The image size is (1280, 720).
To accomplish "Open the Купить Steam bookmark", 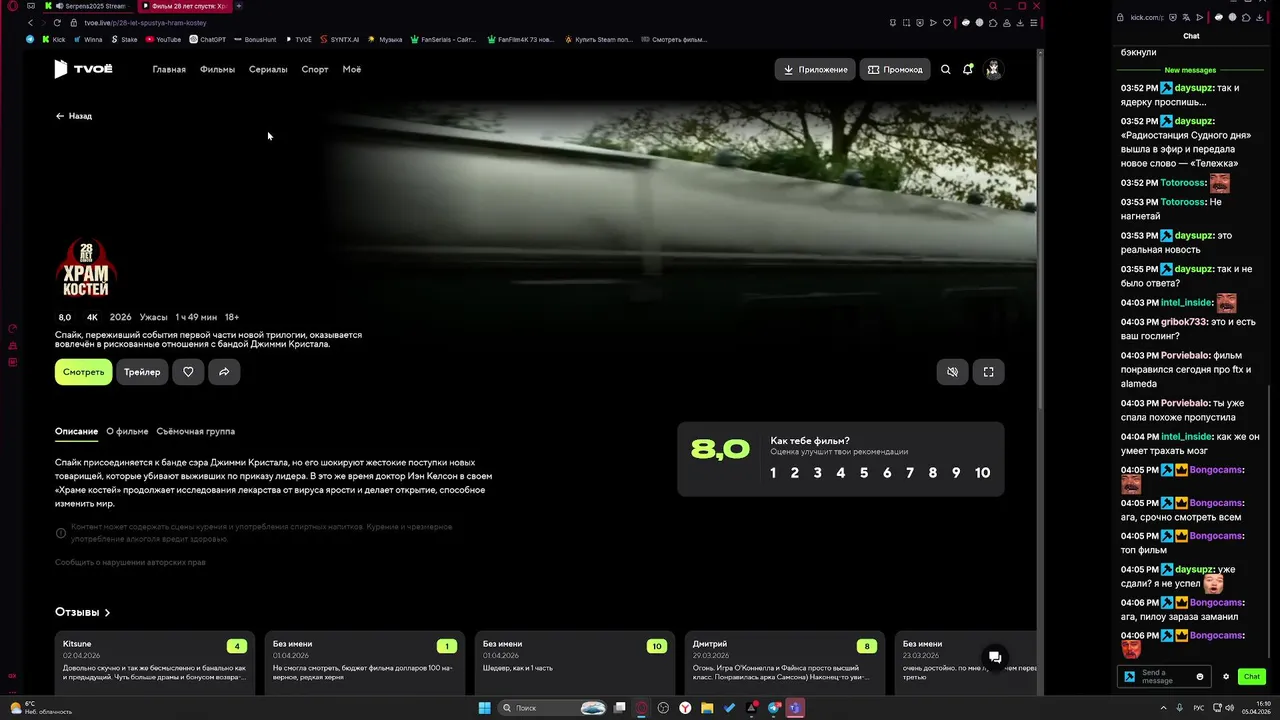I will pos(599,39).
